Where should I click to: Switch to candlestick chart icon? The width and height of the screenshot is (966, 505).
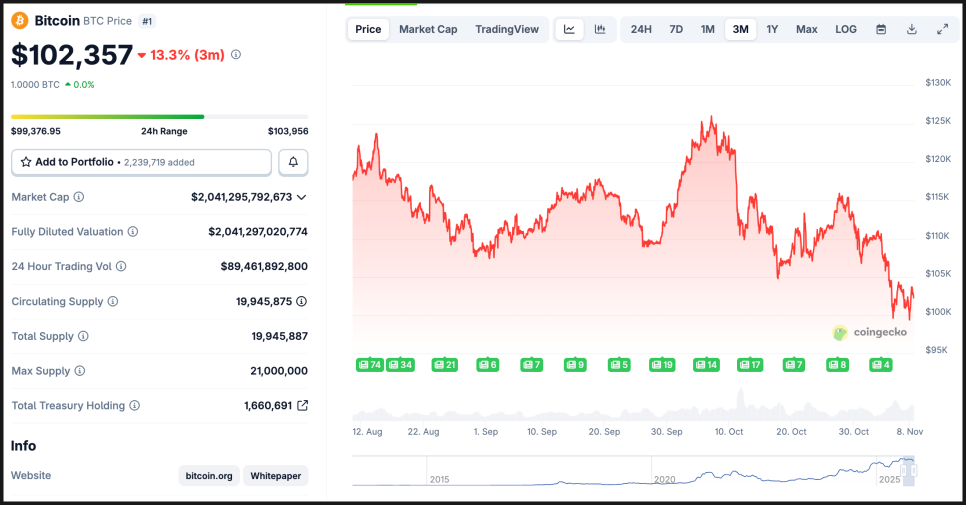tap(600, 29)
